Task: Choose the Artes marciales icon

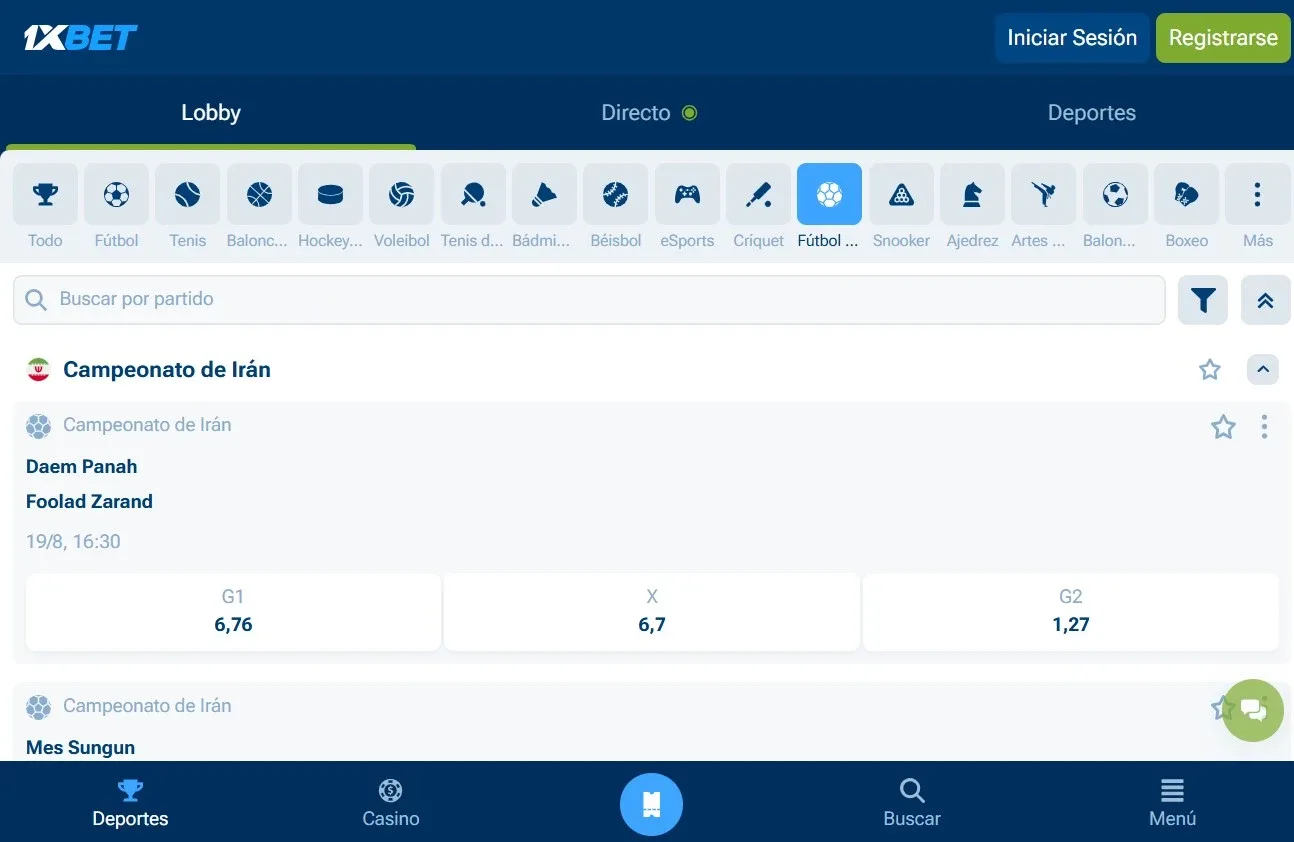Action: click(x=1044, y=194)
